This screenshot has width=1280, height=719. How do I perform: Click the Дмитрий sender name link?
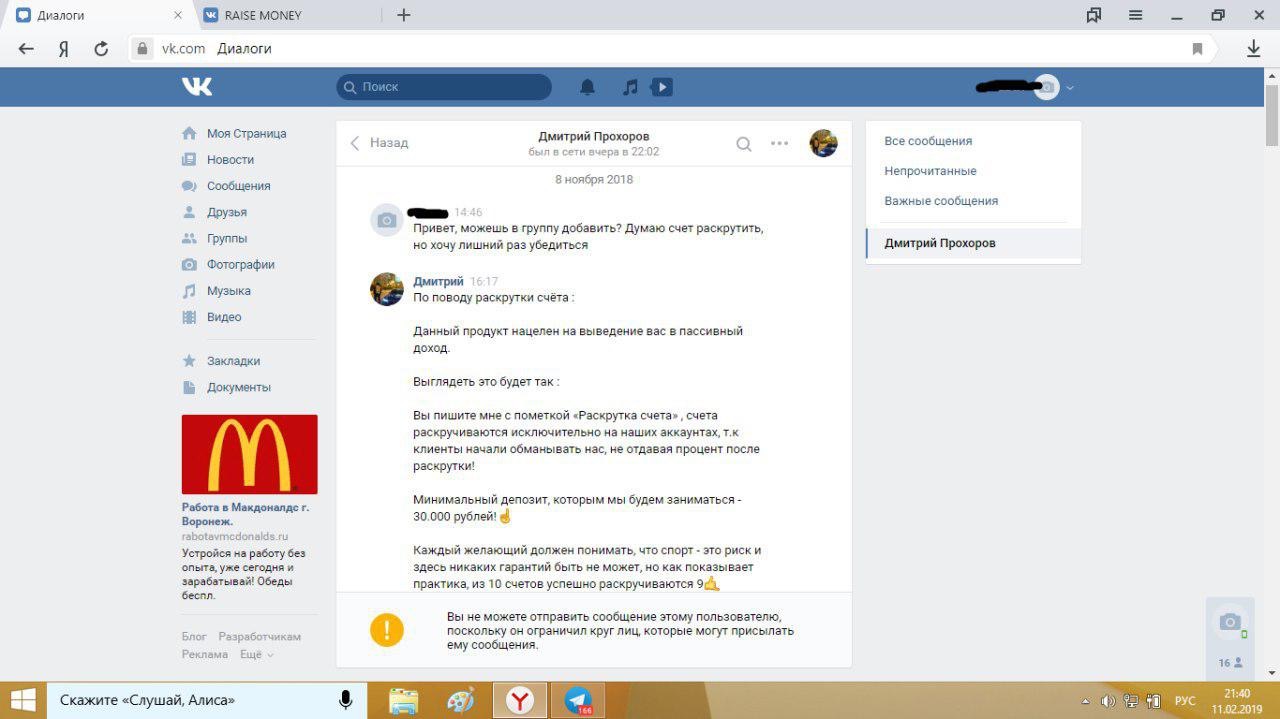438,281
